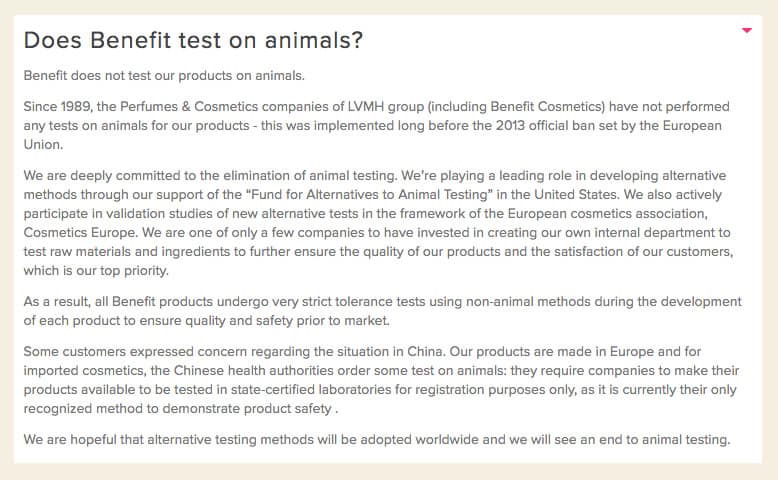
Task: Click the "Does Benefit test on animals?" heading
Action: 193,40
